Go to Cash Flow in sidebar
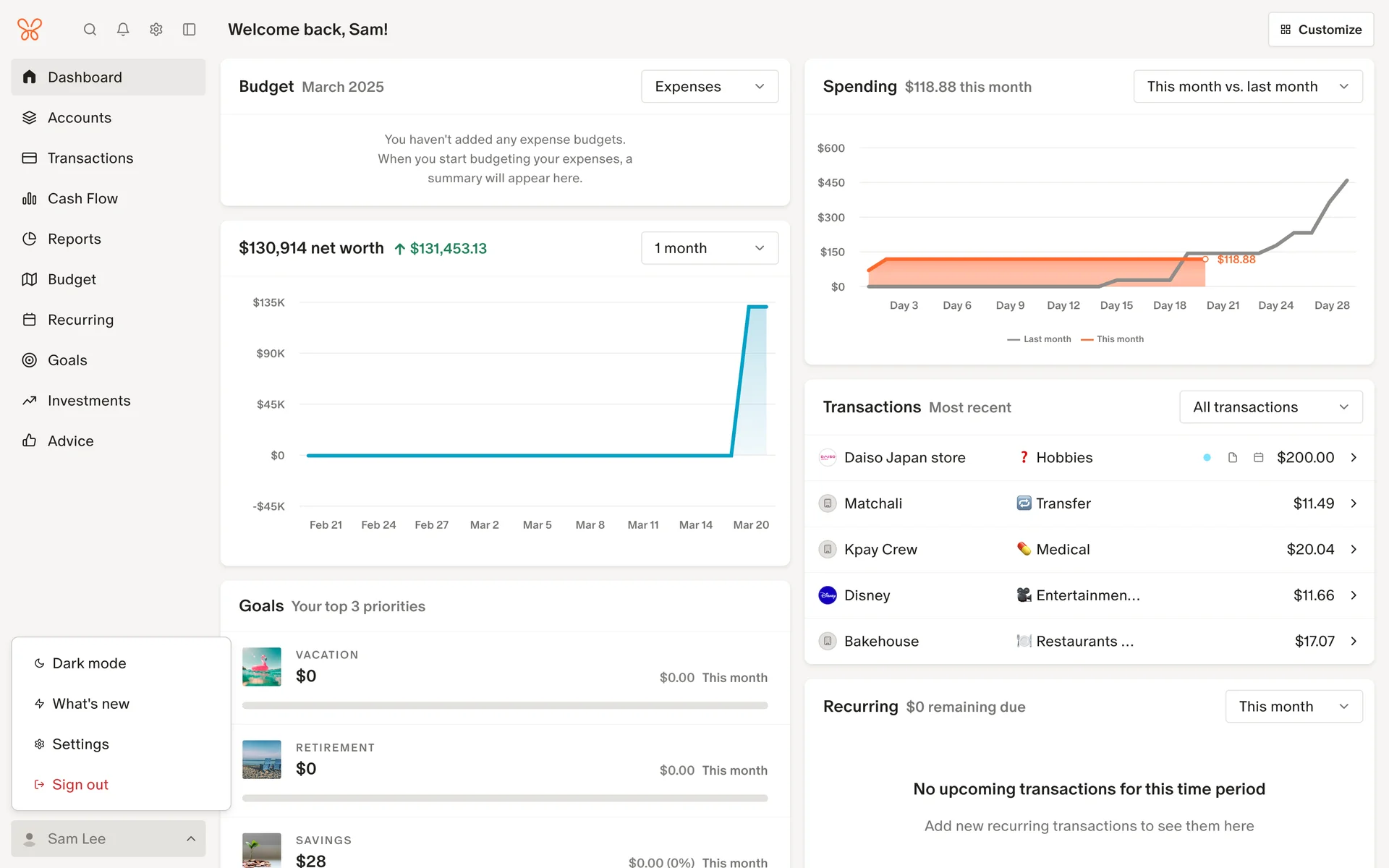The image size is (1389, 868). (x=82, y=199)
